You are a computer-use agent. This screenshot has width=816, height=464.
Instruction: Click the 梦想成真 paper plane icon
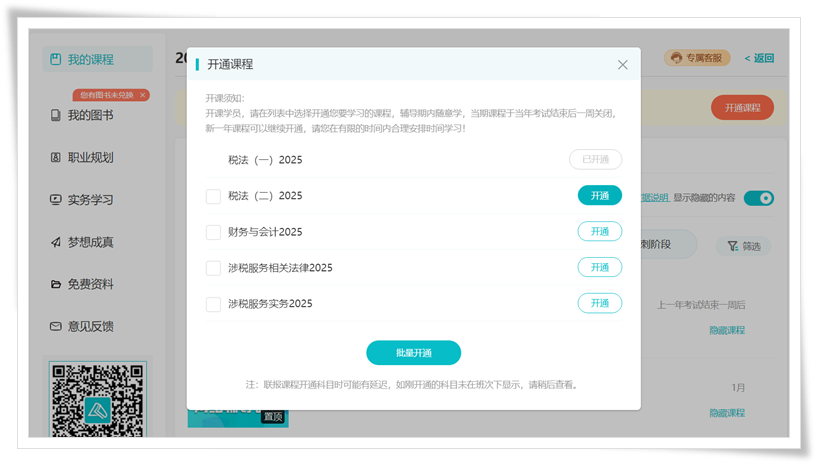click(x=56, y=242)
